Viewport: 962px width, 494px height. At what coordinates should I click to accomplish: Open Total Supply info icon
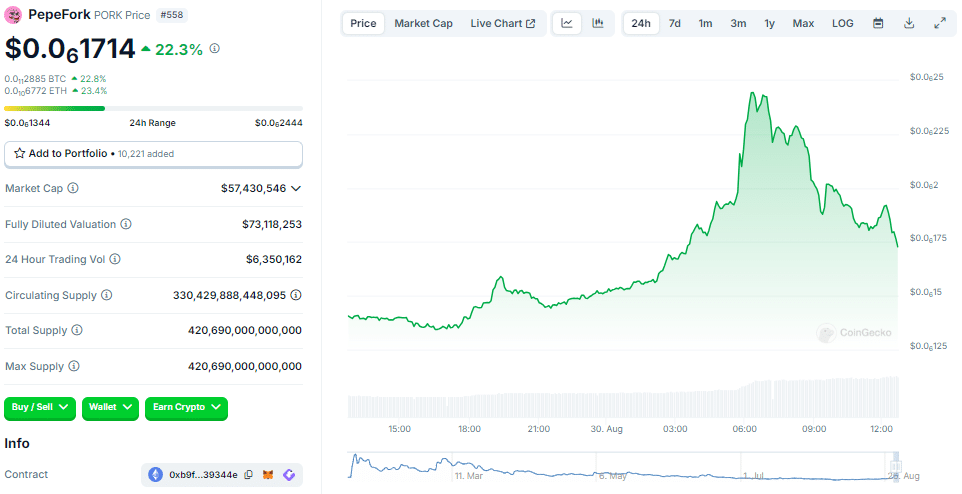click(77, 330)
